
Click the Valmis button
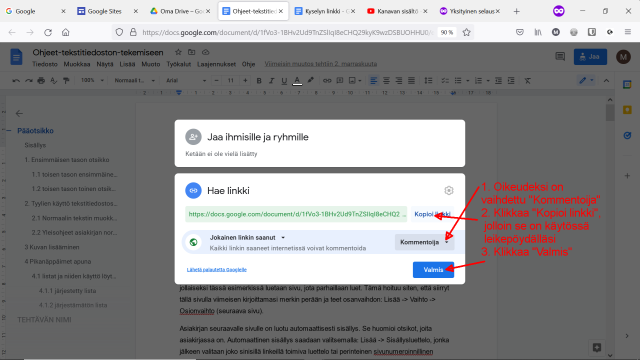tap(433, 270)
